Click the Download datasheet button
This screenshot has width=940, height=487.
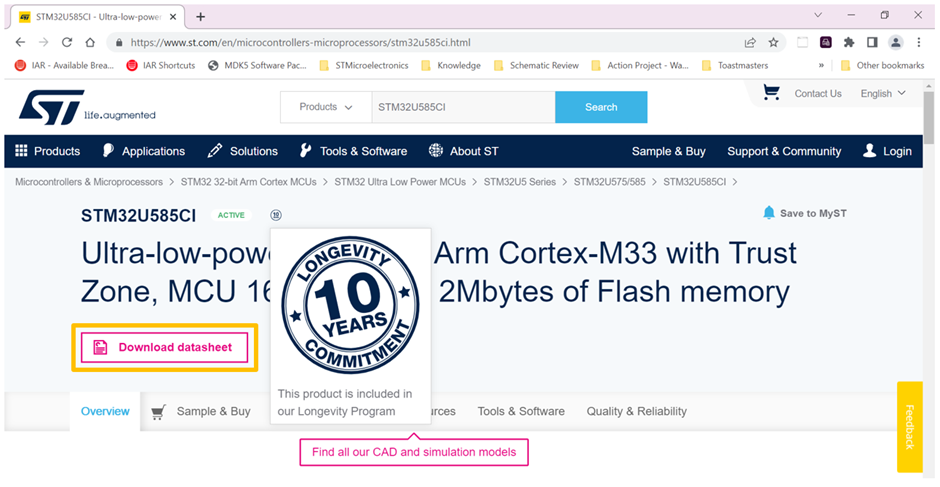point(164,347)
